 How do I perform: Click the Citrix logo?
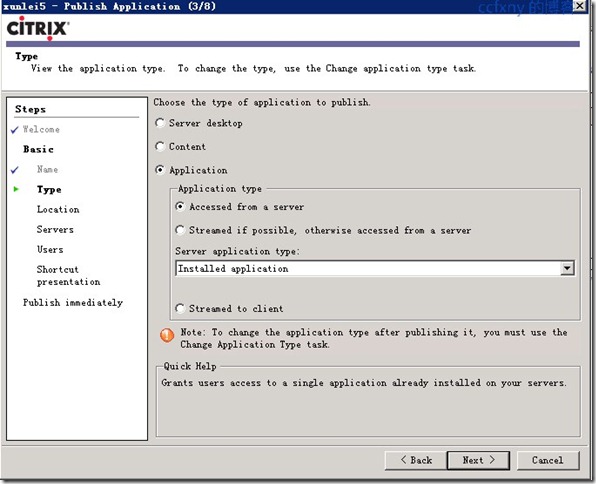click(x=38, y=29)
